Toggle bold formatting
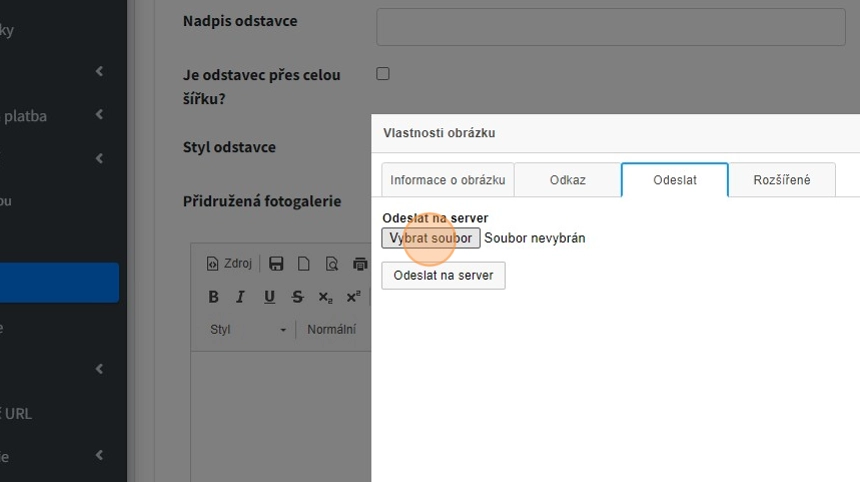Image resolution: width=860 pixels, height=482 pixels. (x=213, y=297)
